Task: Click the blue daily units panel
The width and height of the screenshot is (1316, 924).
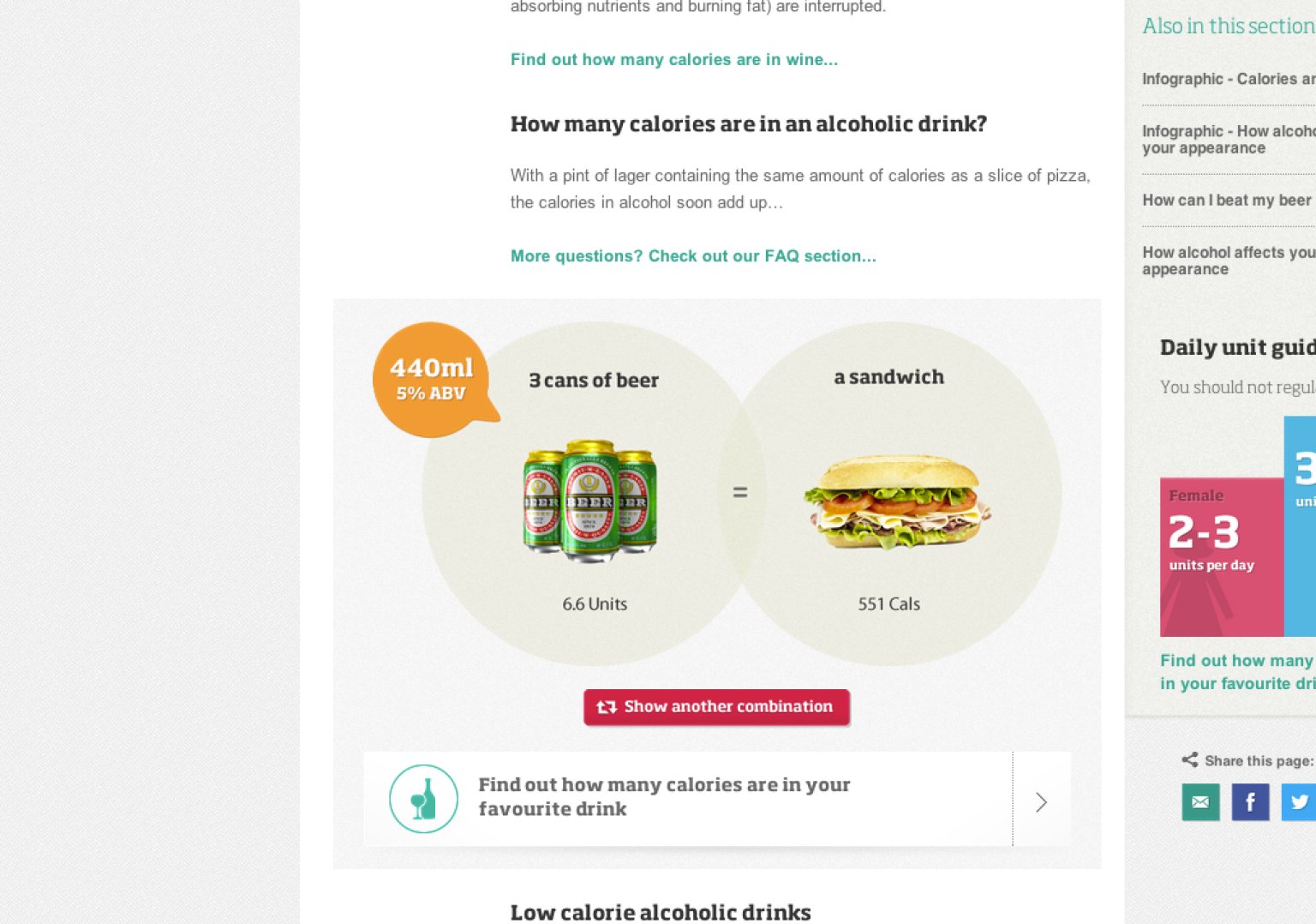Action: (x=1300, y=526)
